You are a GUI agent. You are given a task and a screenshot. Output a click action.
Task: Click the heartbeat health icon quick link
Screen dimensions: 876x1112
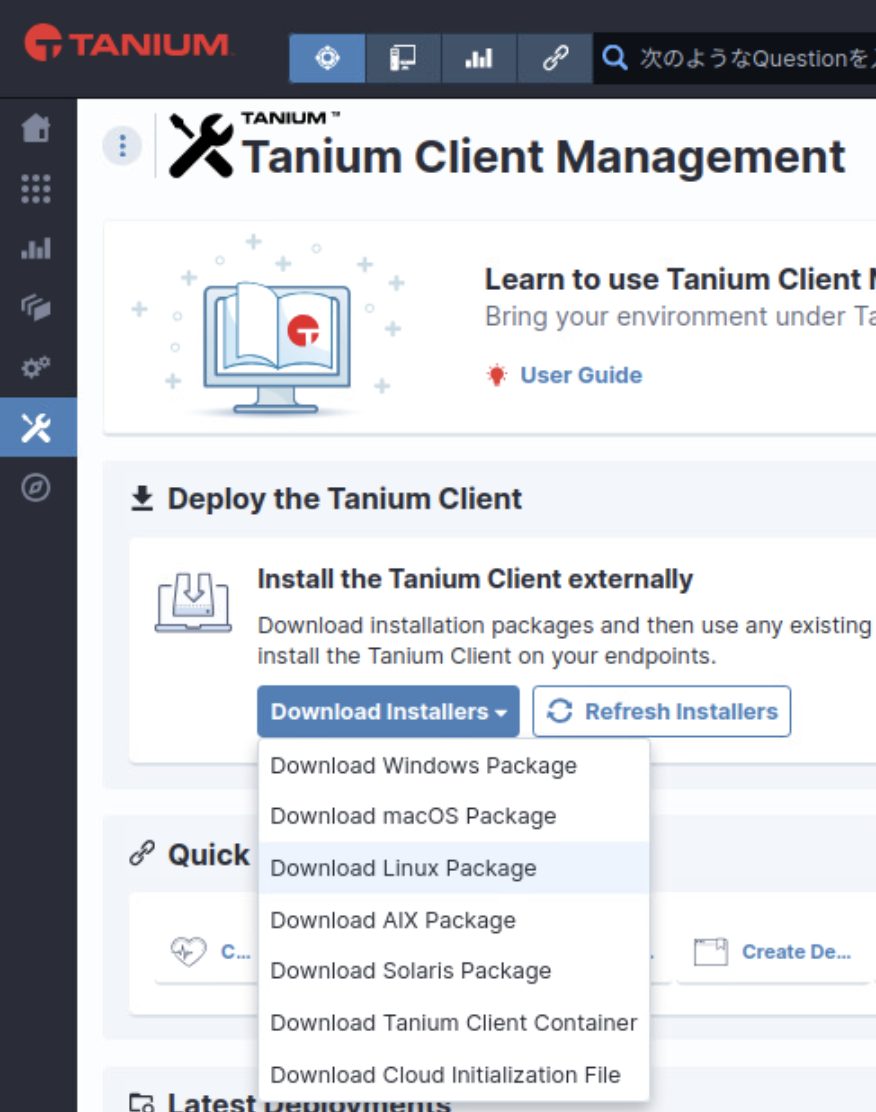(188, 951)
